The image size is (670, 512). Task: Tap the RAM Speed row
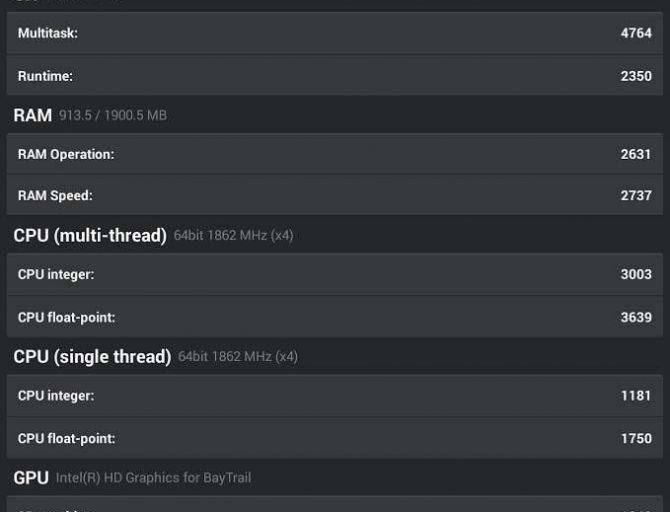(335, 196)
